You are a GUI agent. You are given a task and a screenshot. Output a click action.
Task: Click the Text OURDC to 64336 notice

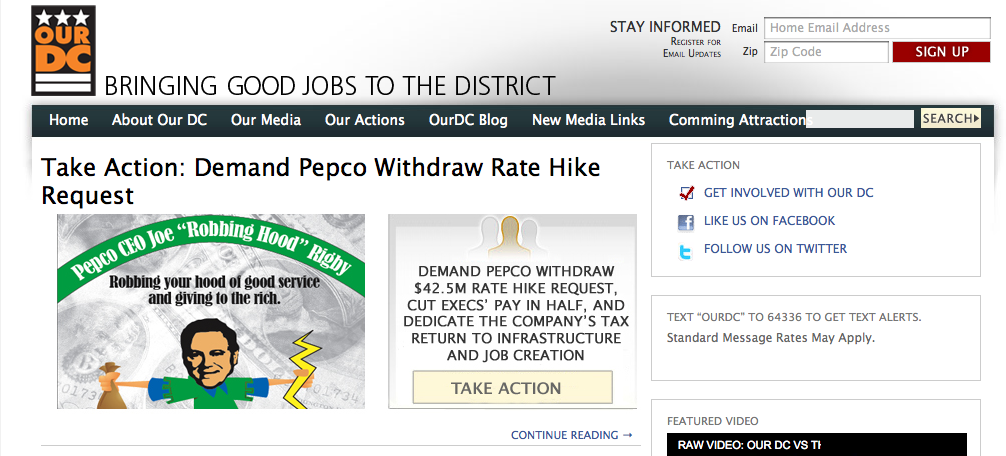pos(794,317)
